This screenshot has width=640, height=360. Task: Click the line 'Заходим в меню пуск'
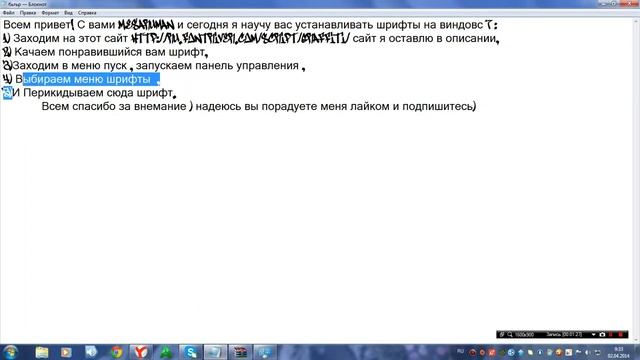(x=154, y=66)
